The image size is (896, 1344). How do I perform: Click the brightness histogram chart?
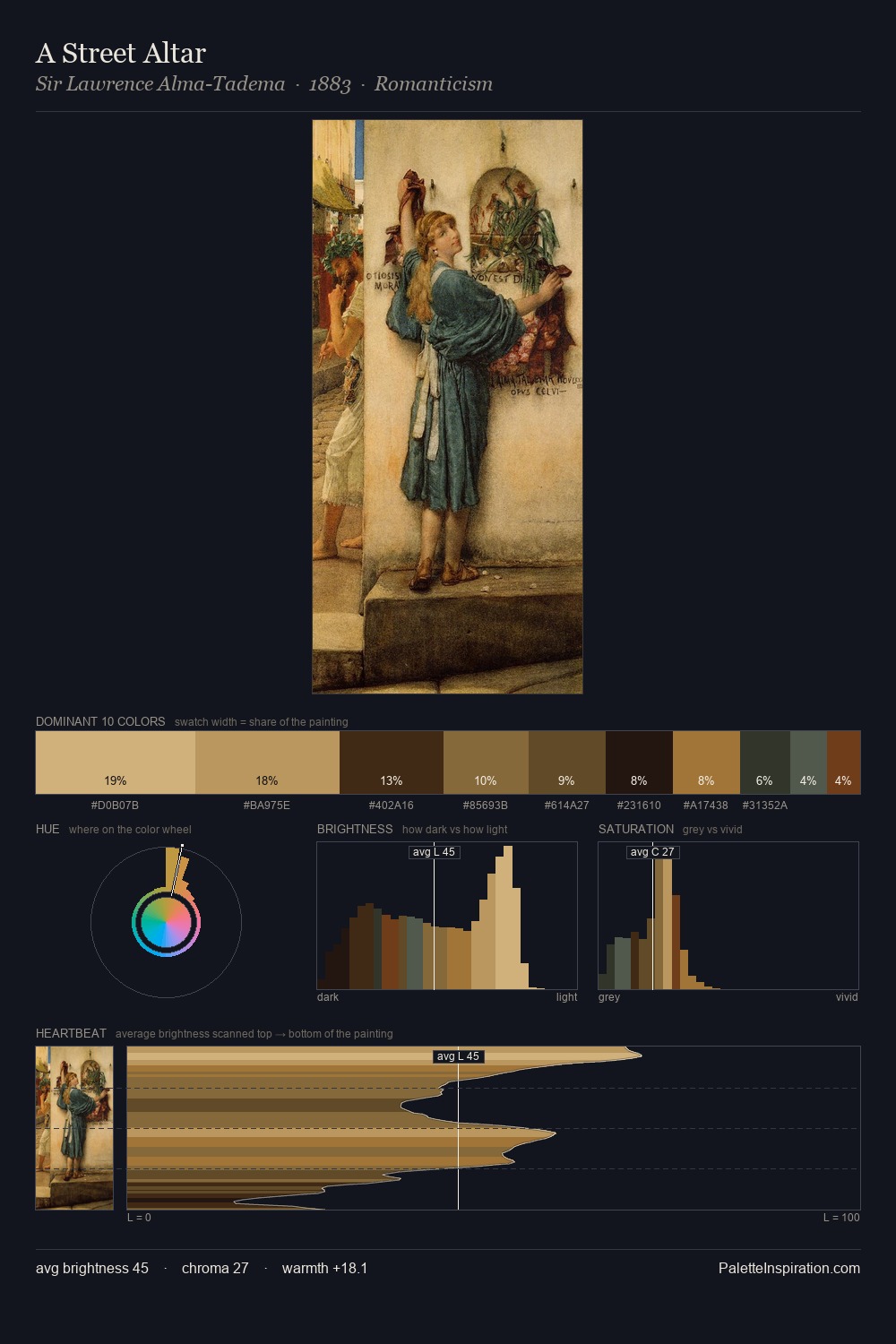[x=447, y=916]
